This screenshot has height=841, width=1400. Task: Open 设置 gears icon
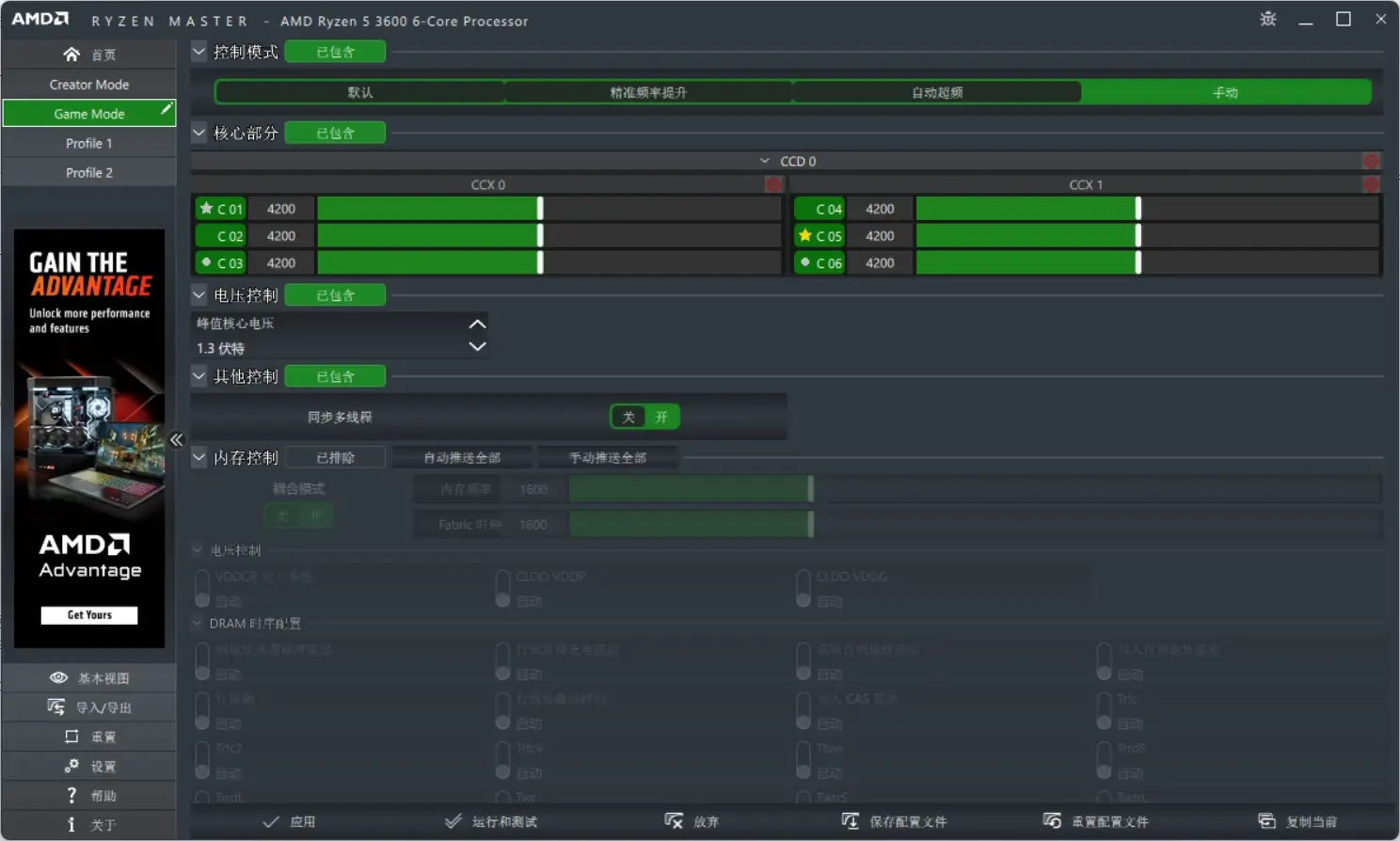tap(72, 766)
